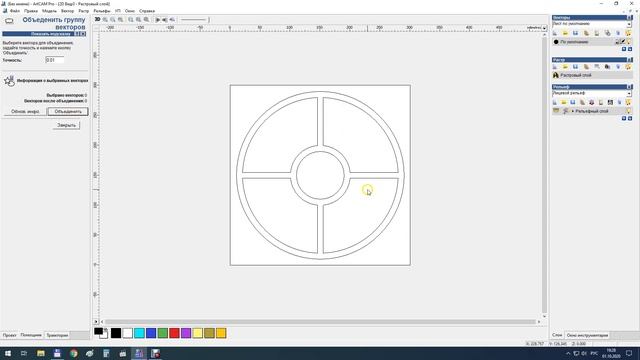640x360 pixels.
Task: Toggle the lightbulb on the relief layer row
Action: (628, 111)
